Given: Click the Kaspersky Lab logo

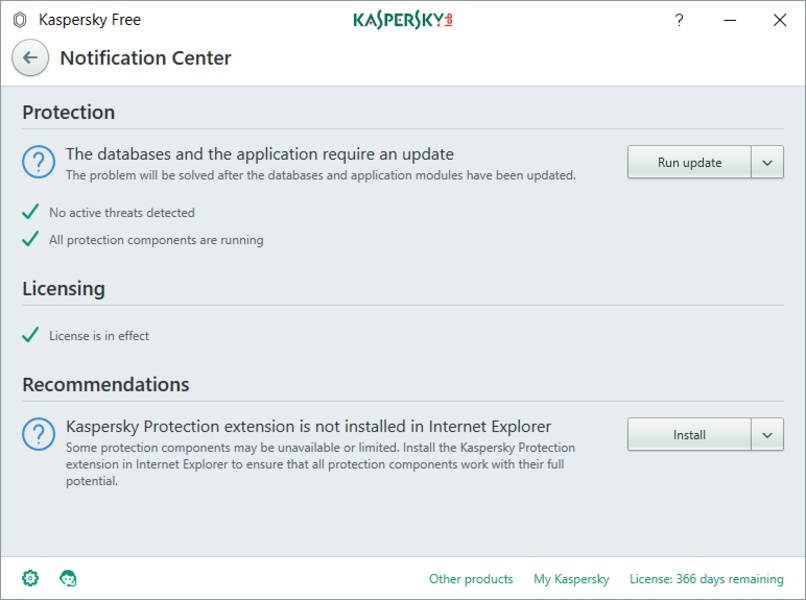Looking at the screenshot, I should coord(403,19).
